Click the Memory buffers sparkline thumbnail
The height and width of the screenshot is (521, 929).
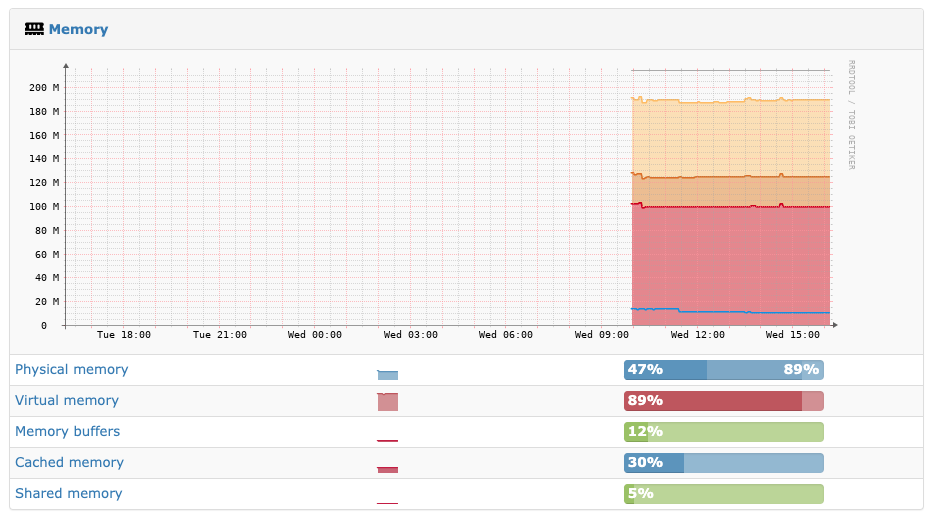[387, 440]
